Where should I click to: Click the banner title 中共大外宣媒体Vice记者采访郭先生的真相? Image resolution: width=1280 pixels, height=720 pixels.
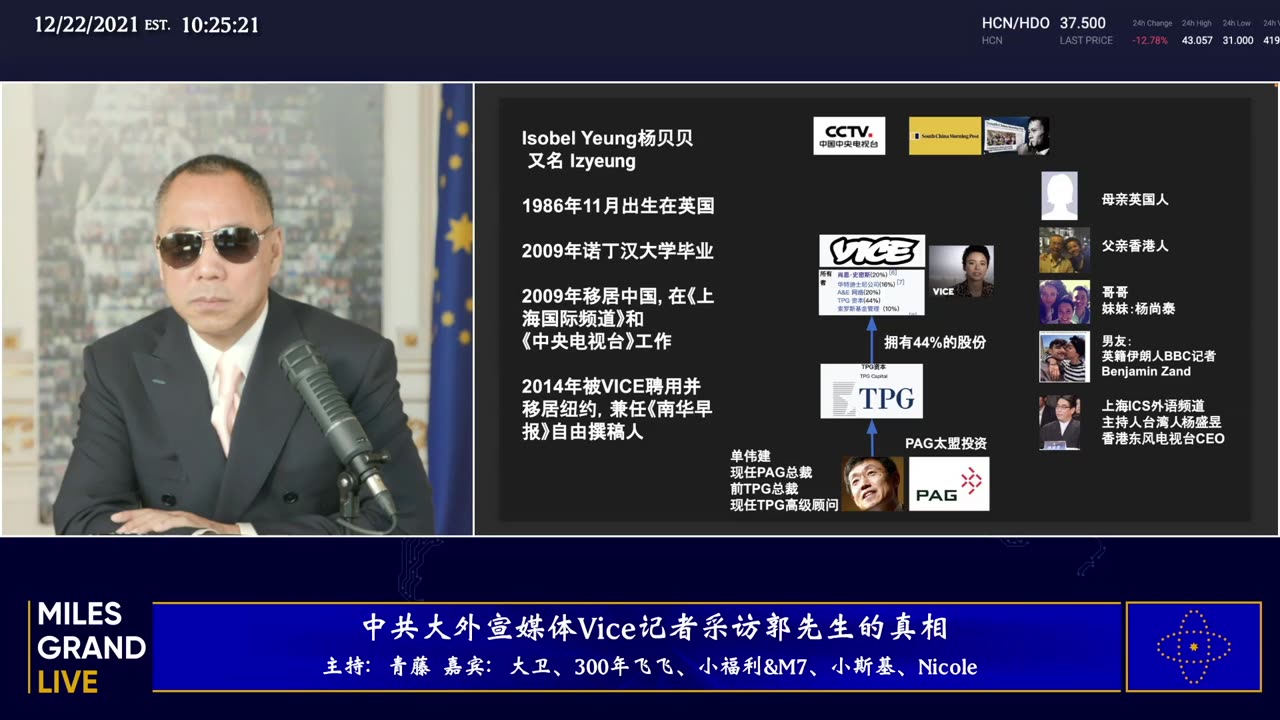[655, 628]
